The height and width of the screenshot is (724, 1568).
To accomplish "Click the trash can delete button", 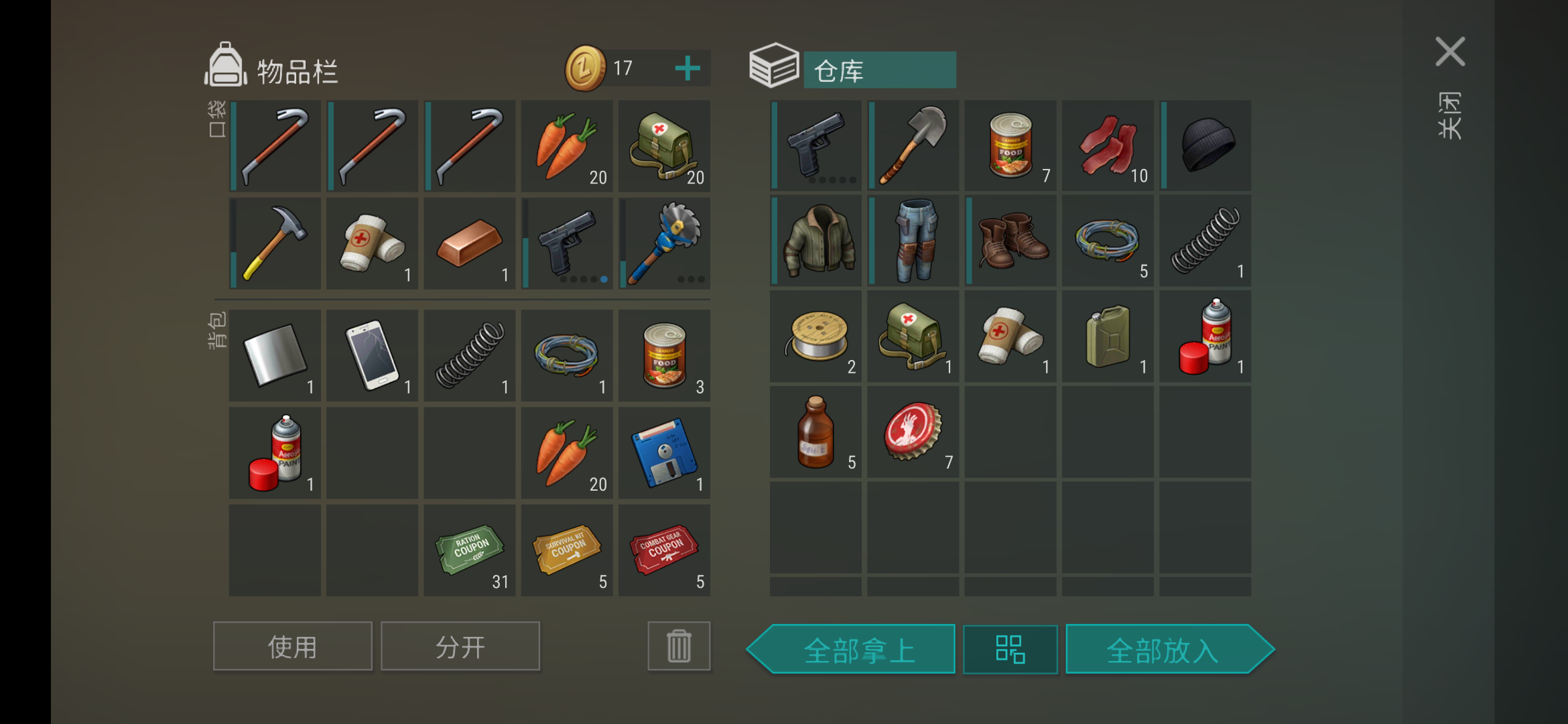I will pyautogui.click(x=679, y=646).
